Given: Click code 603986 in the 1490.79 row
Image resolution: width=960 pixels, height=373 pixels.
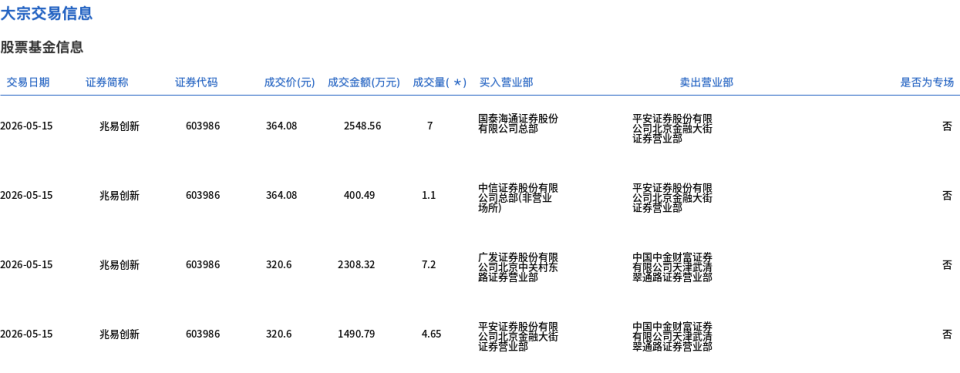Looking at the screenshot, I should pos(203,334).
